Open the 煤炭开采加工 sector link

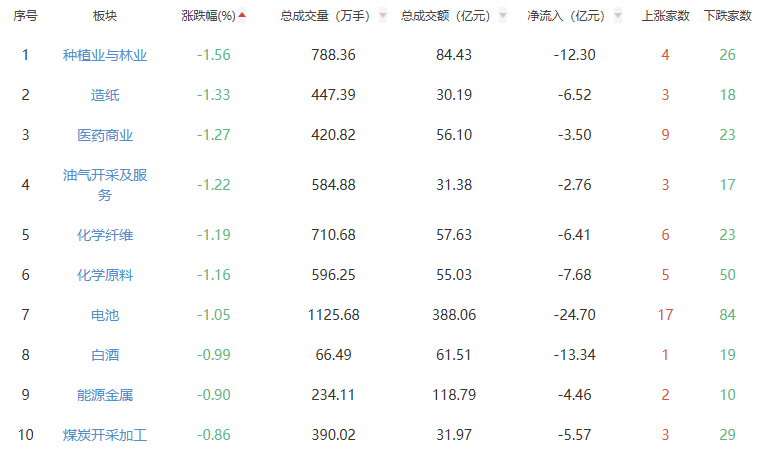(x=105, y=435)
